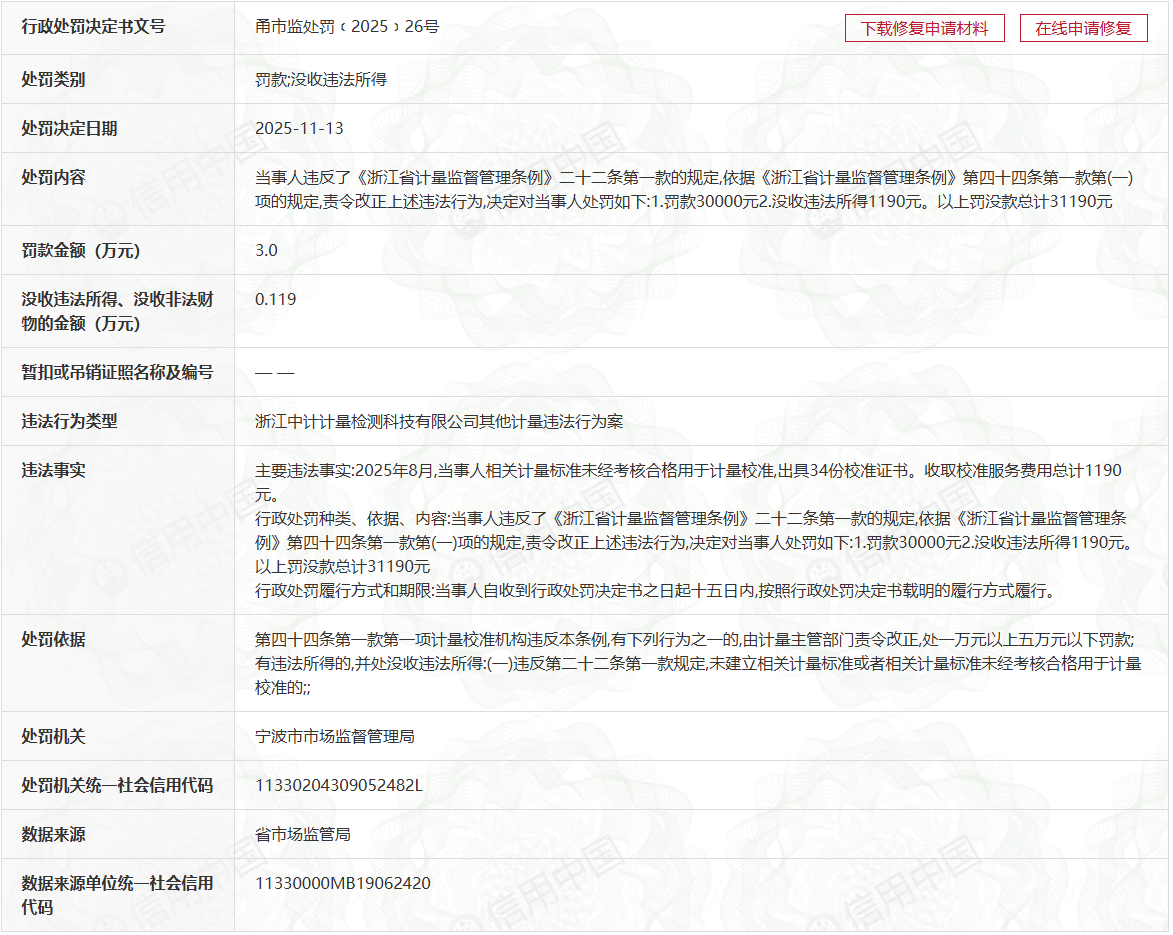Click the 暂扣或吊销证照名称及编号 row label

click(117, 372)
